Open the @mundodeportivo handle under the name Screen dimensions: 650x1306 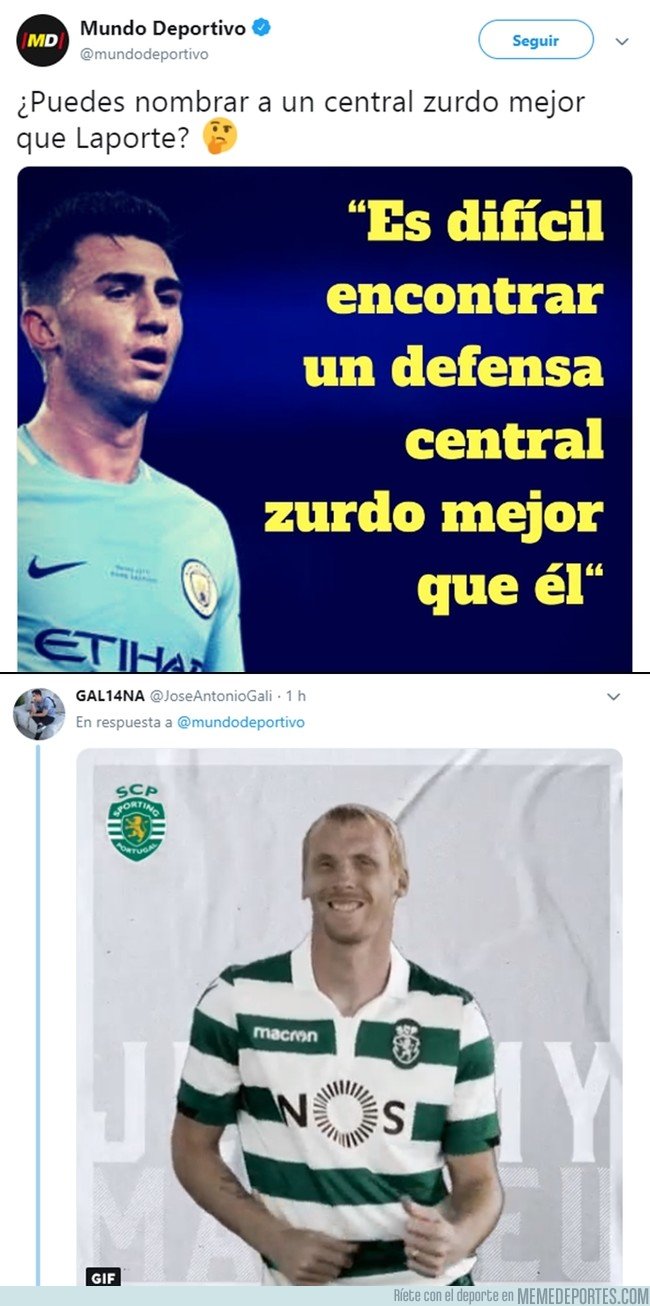point(144,55)
